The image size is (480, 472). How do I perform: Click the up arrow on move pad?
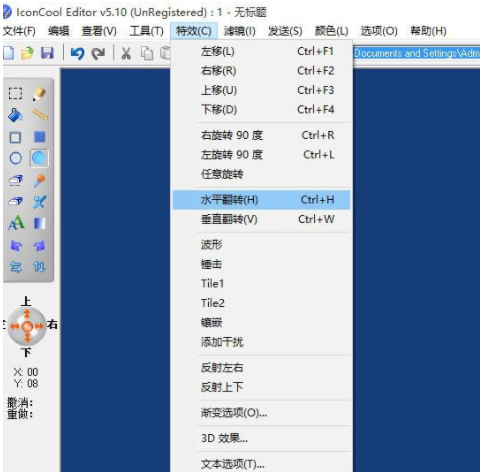pos(27,315)
